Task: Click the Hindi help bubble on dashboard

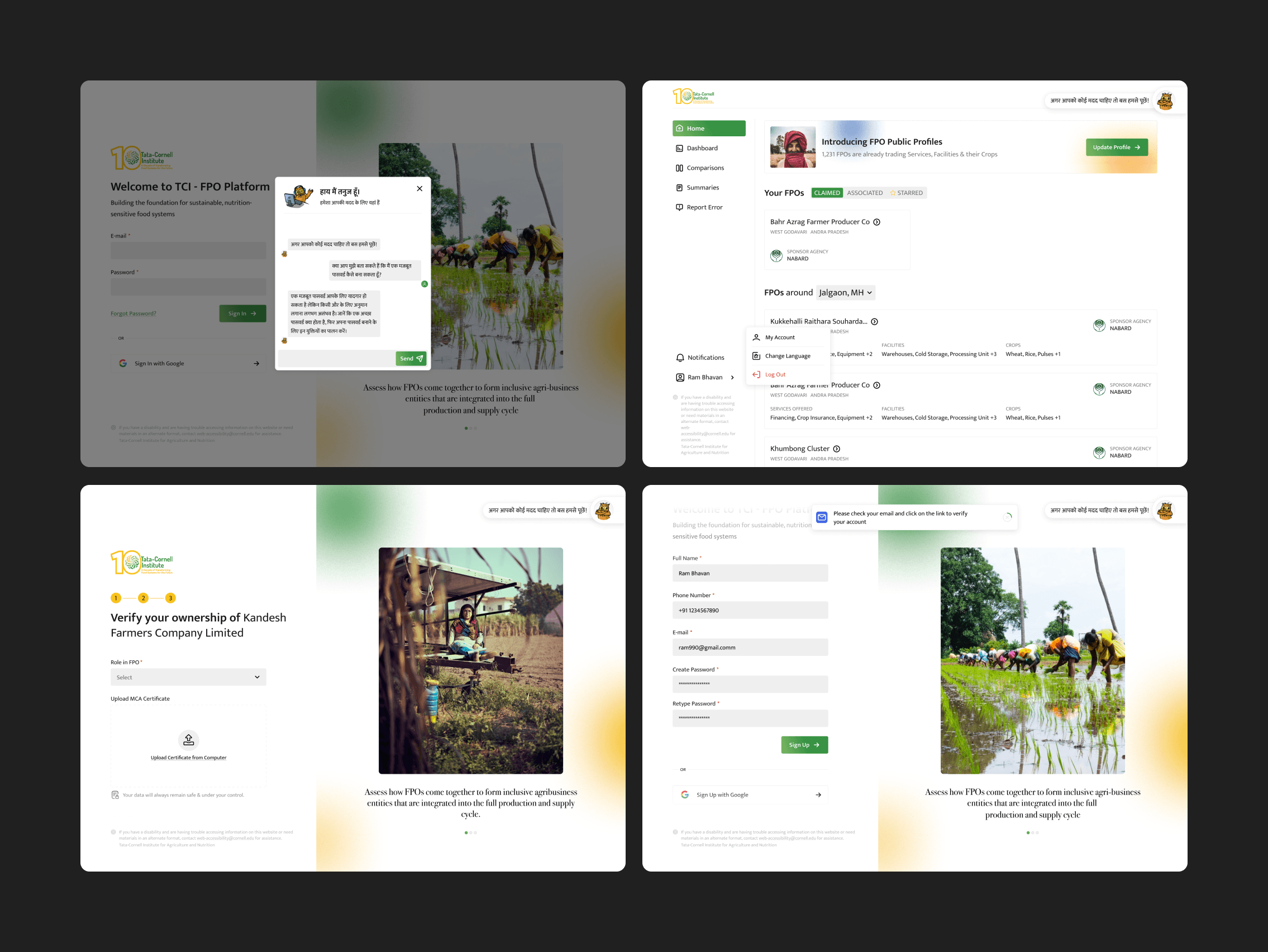Action: click(1099, 101)
